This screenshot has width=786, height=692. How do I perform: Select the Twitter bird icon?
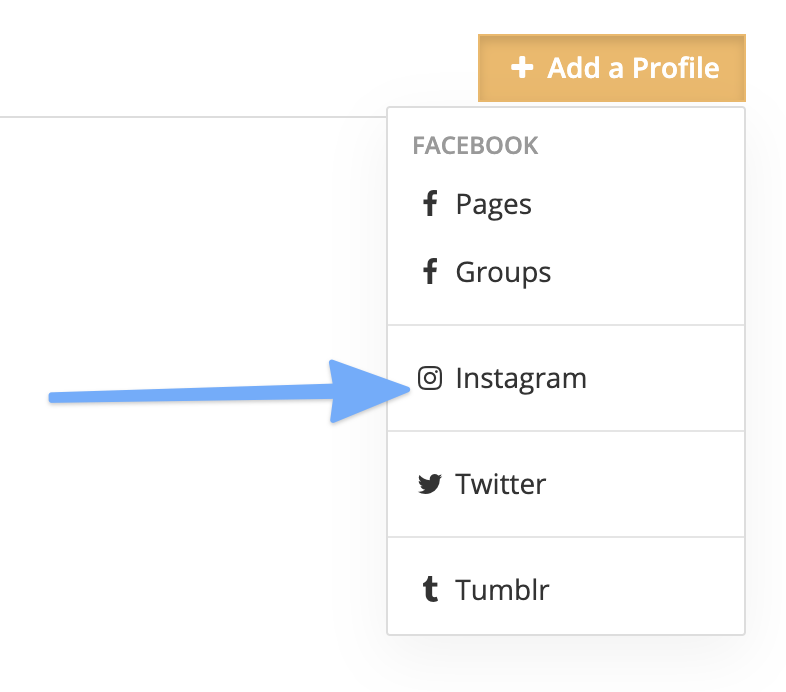click(430, 484)
